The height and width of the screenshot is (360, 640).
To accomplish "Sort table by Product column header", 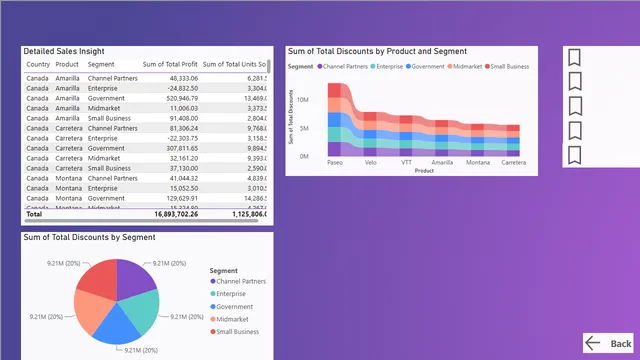I will click(67, 64).
